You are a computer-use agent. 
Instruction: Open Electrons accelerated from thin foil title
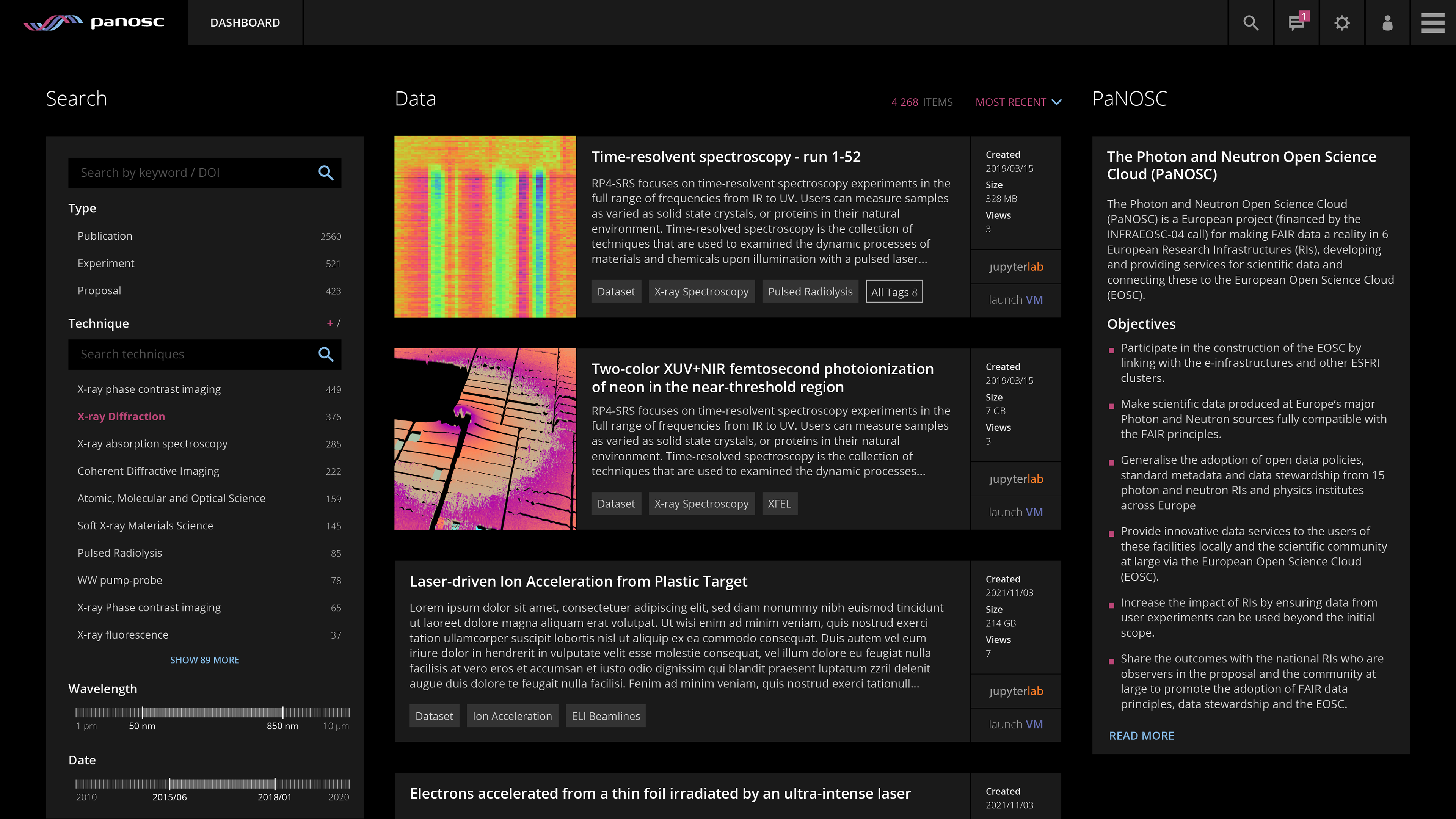(660, 794)
